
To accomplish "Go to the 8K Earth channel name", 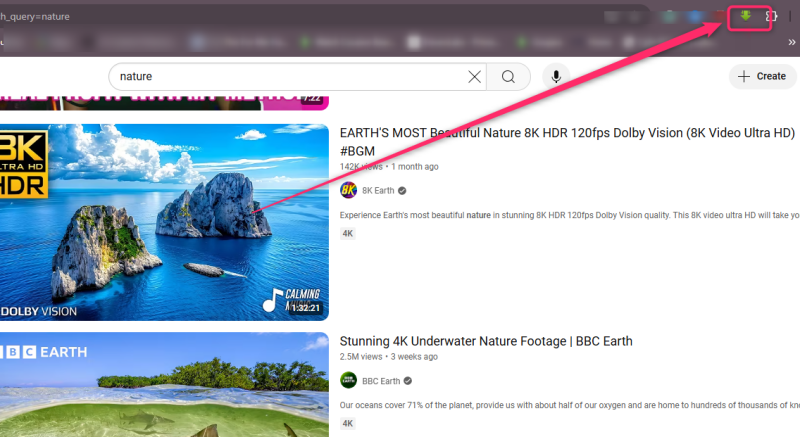I will coord(377,190).
